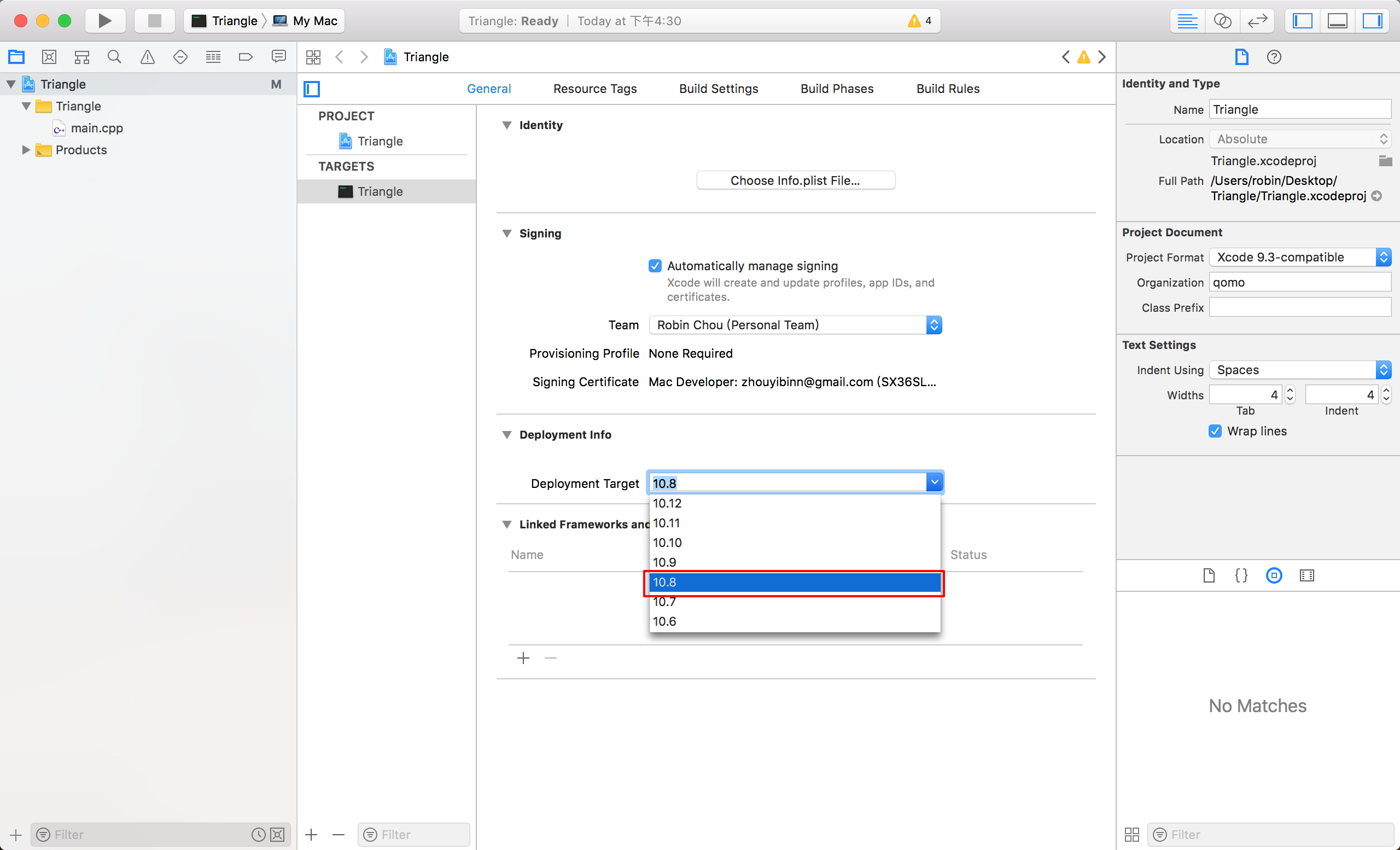Collapse the Linked Frameworks section
Viewport: 1400px width, 850px height.
click(507, 525)
